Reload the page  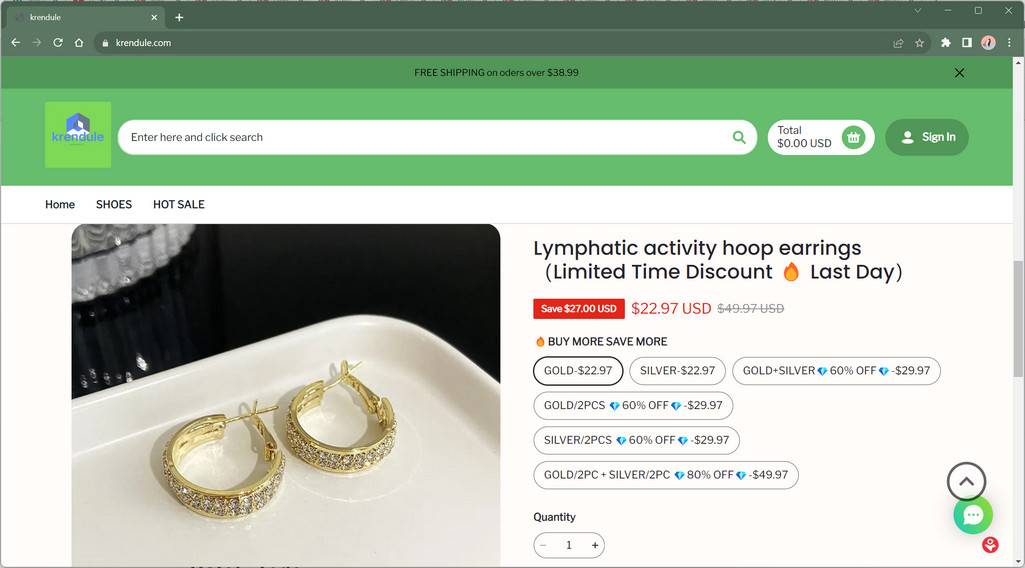(58, 43)
